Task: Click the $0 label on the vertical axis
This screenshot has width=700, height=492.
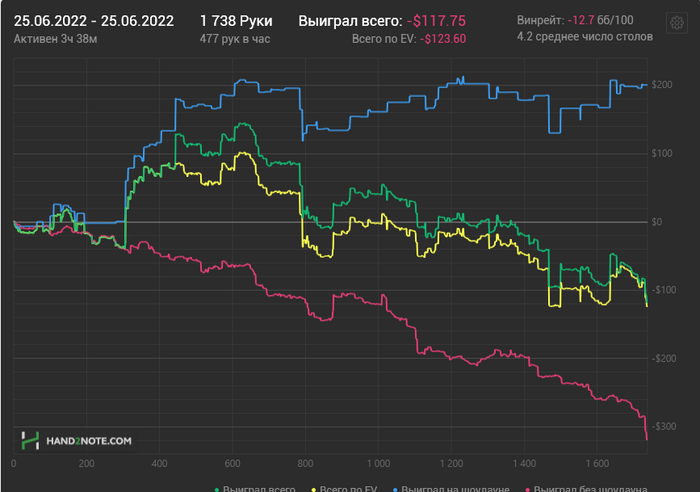Action: click(657, 222)
